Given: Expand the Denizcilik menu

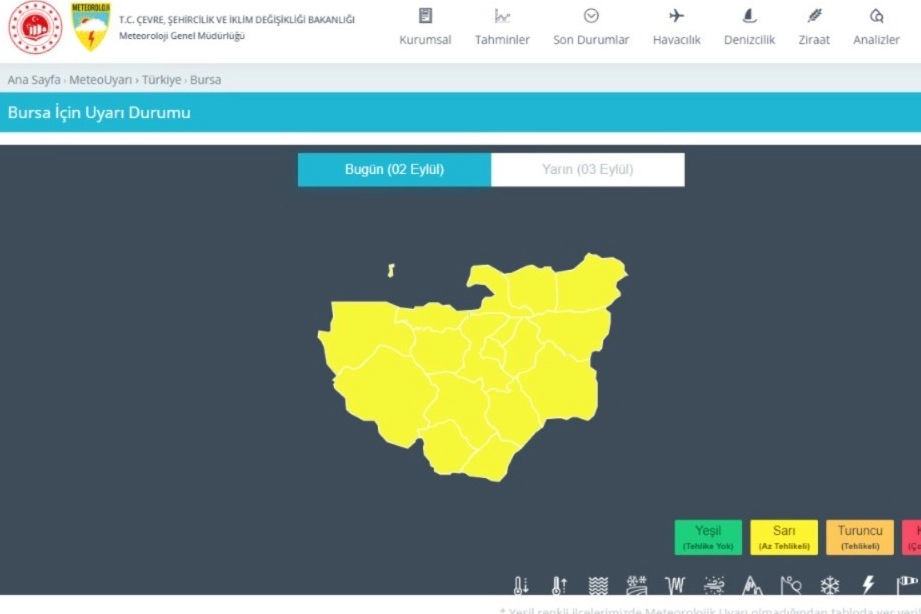Looking at the screenshot, I should click(x=749, y=27).
